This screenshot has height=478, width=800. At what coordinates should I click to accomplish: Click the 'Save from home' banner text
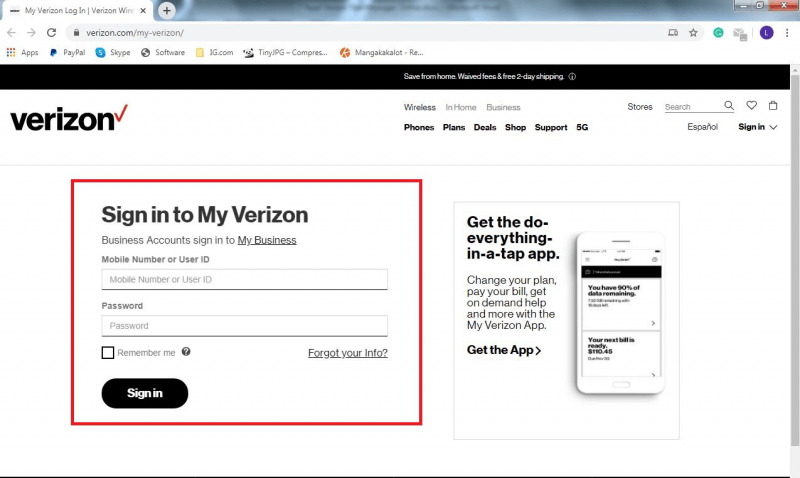484,77
